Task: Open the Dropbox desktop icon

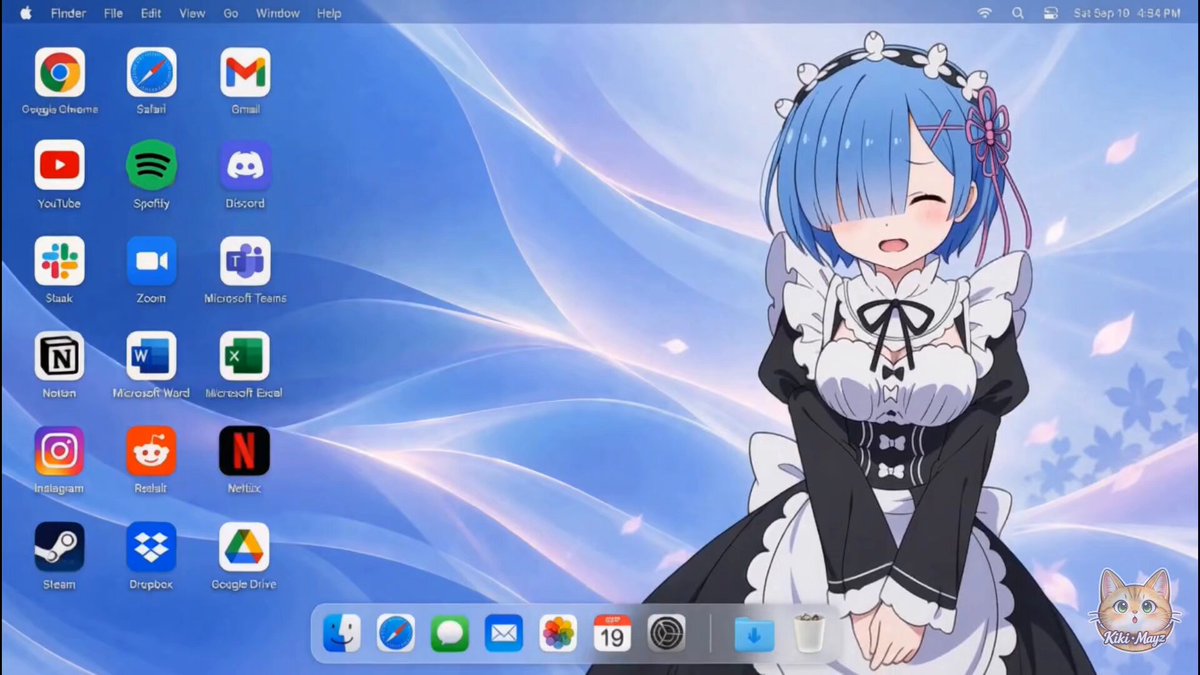Action: tap(151, 547)
